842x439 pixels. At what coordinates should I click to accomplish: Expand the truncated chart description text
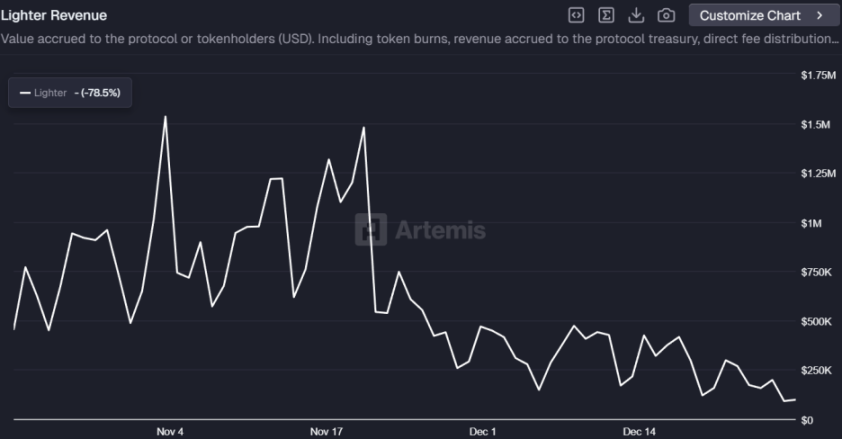[420, 39]
